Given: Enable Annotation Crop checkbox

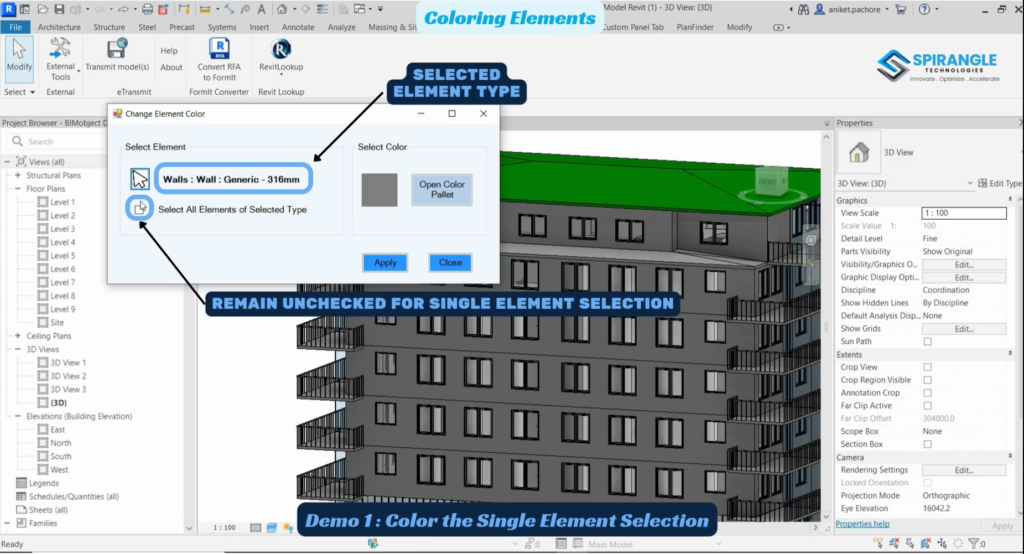Looking at the screenshot, I should point(927,393).
